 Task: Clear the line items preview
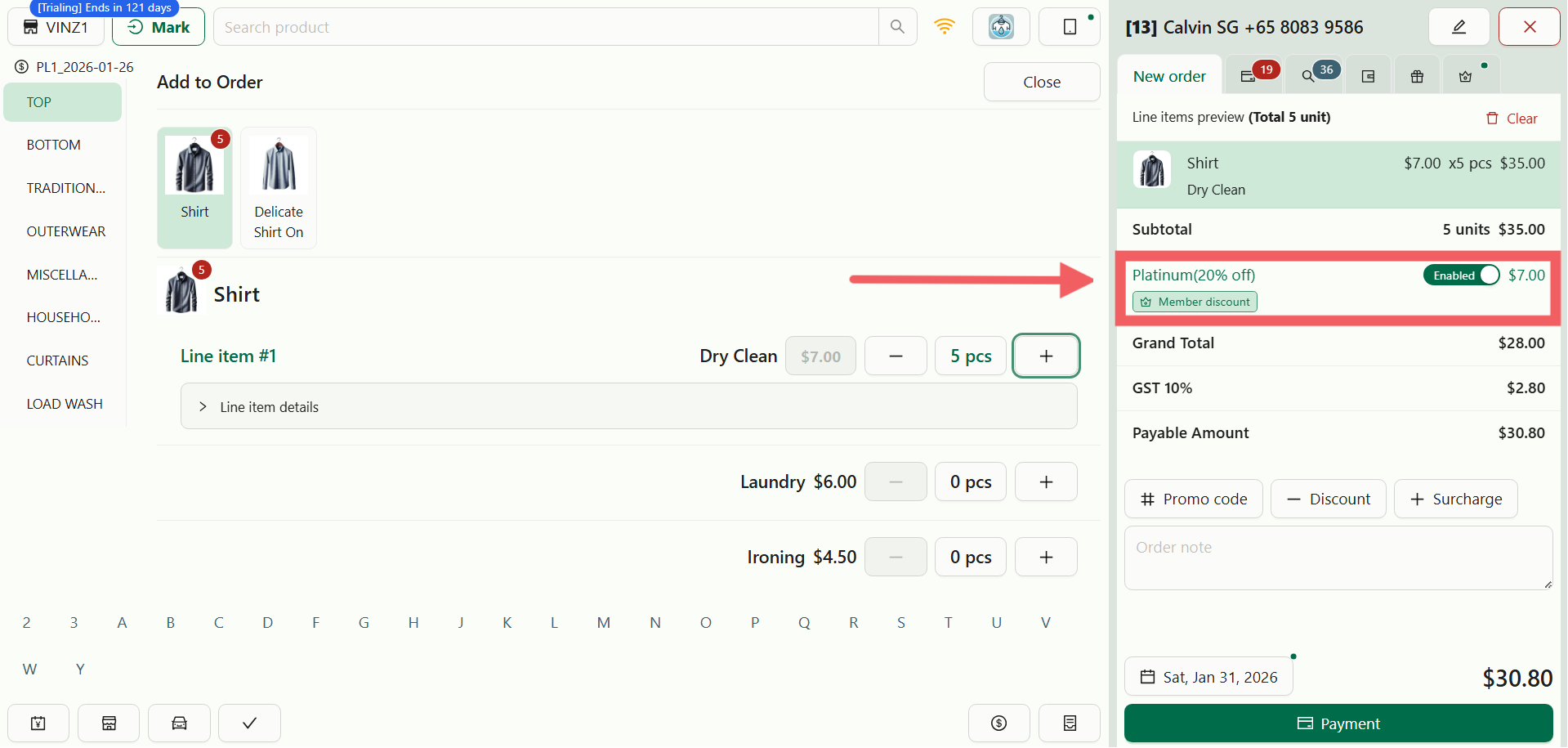click(x=1512, y=119)
